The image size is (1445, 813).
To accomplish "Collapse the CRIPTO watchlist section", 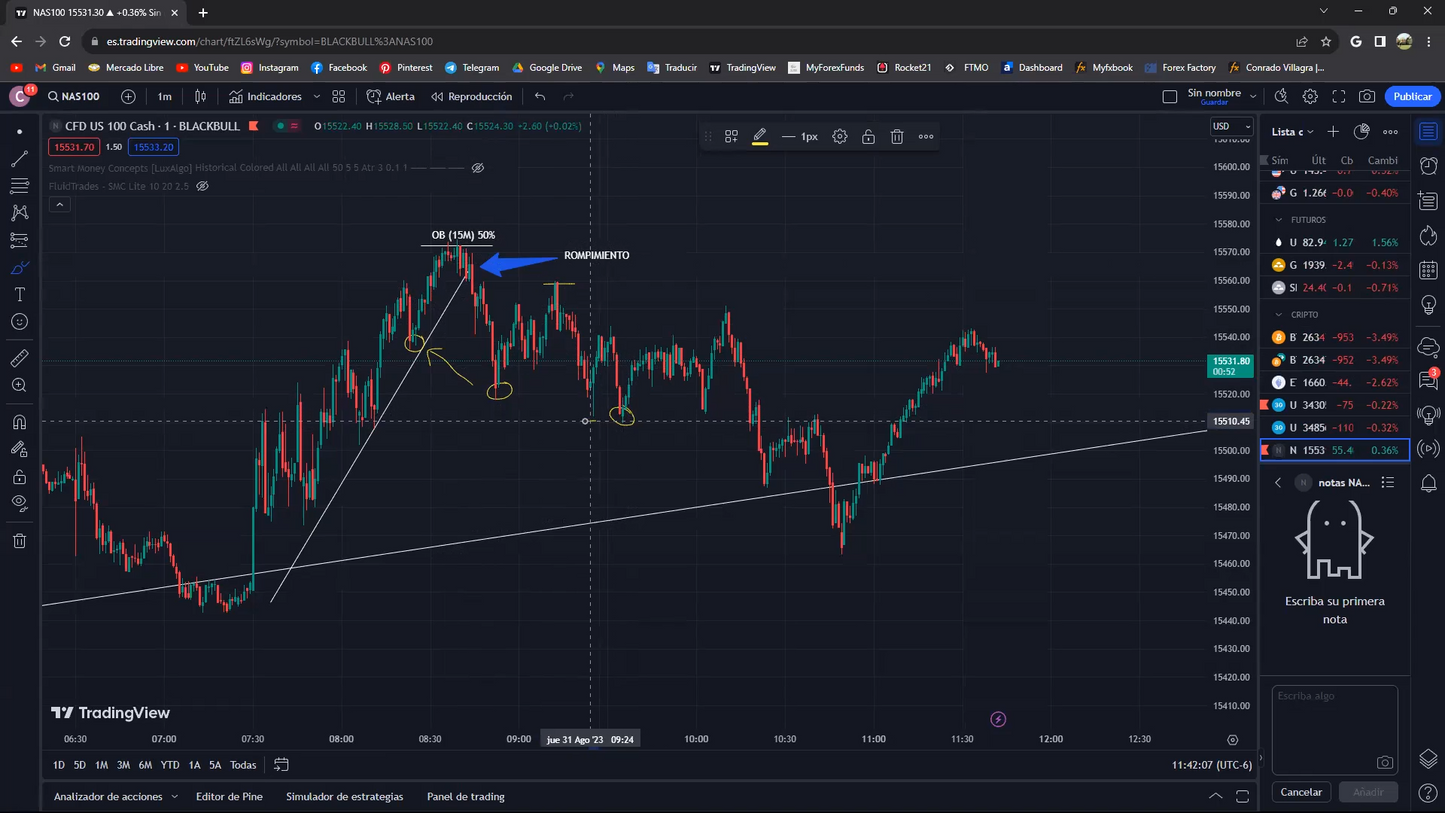I will click(1279, 315).
